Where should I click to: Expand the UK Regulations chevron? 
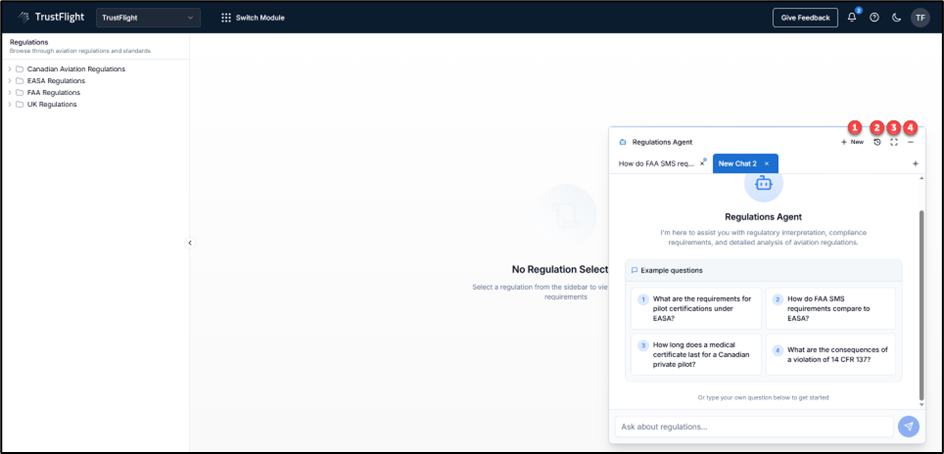pyautogui.click(x=10, y=104)
